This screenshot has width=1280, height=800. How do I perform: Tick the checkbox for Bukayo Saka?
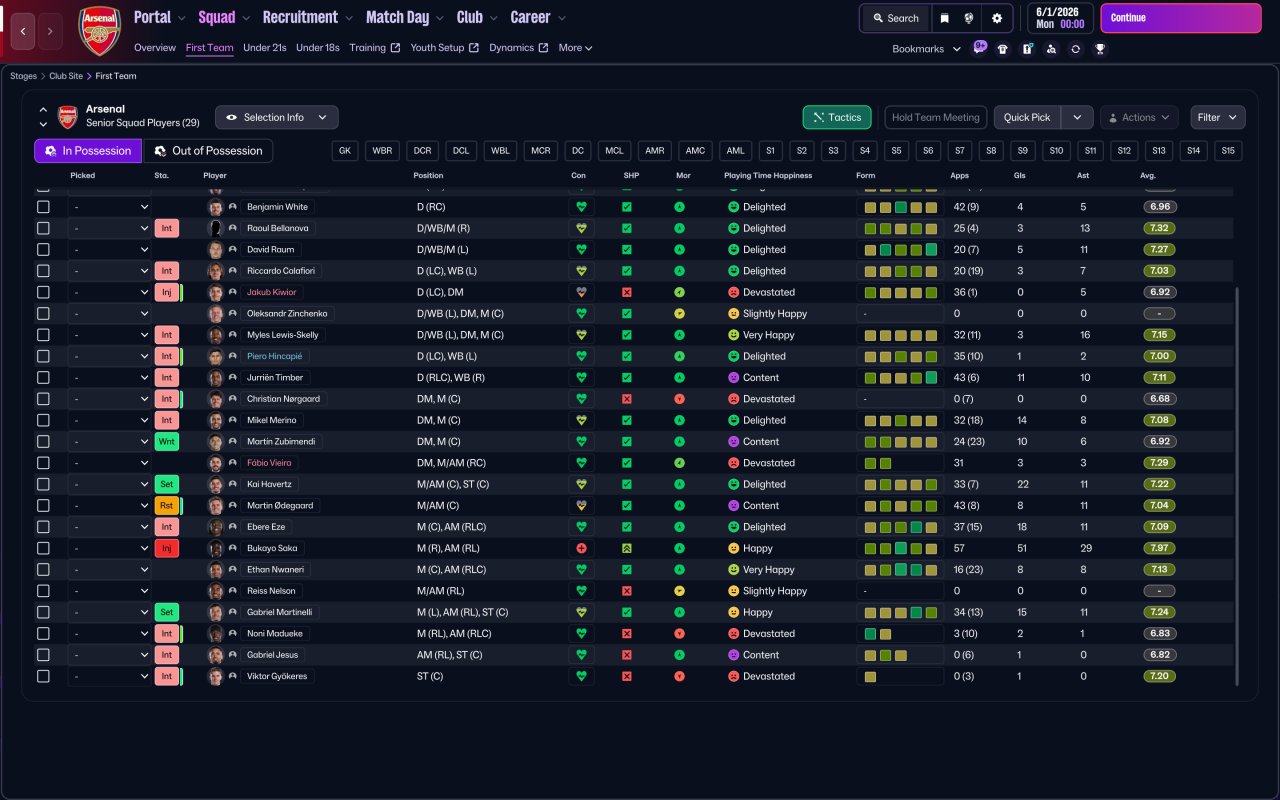[43, 548]
